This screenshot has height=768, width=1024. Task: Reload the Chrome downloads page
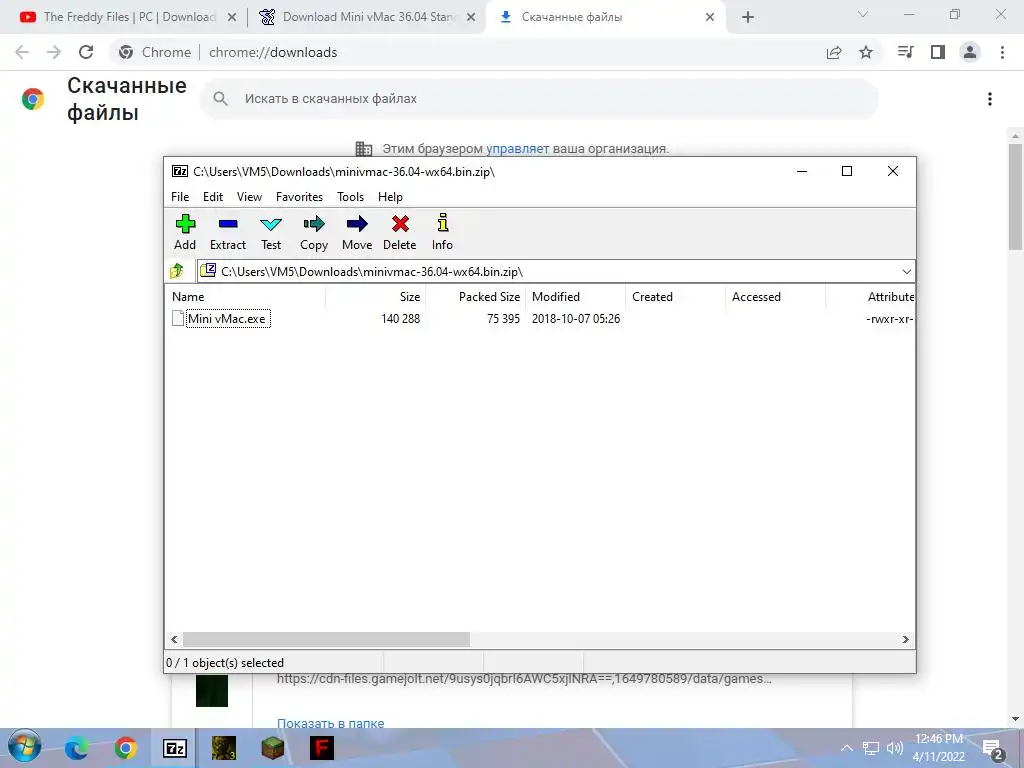pos(86,52)
